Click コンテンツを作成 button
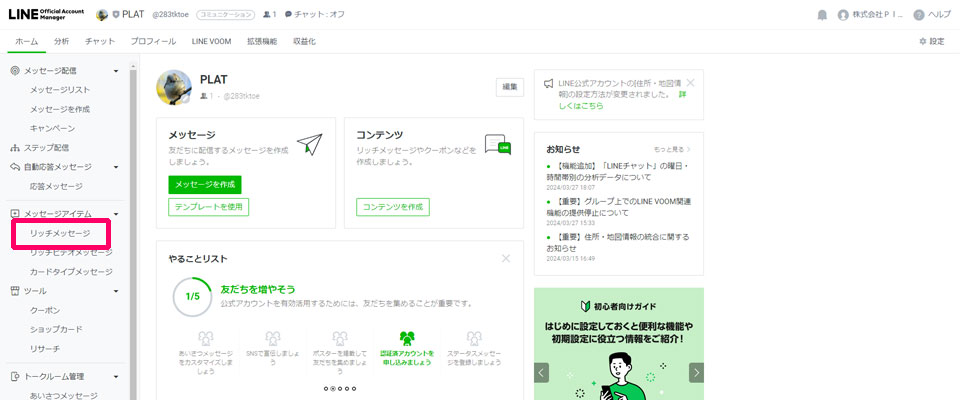960x400 pixels. [x=393, y=207]
